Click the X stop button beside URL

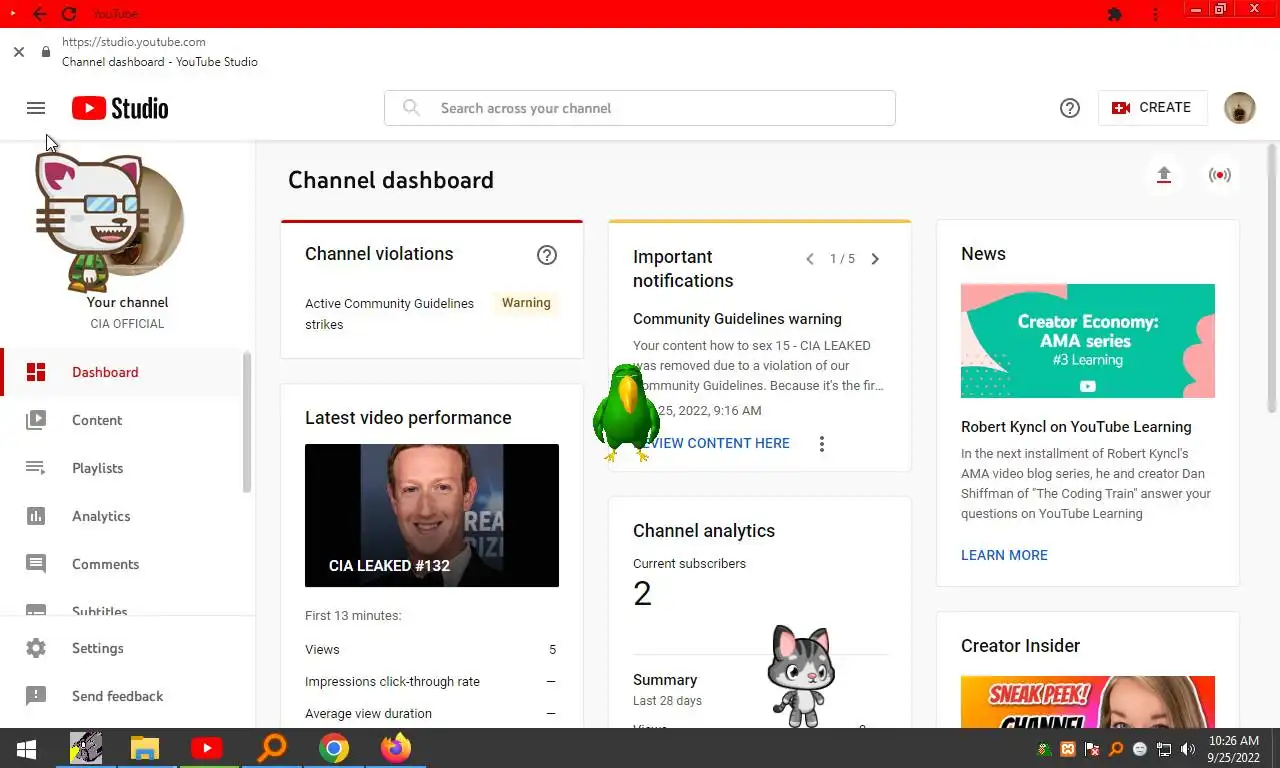(19, 52)
